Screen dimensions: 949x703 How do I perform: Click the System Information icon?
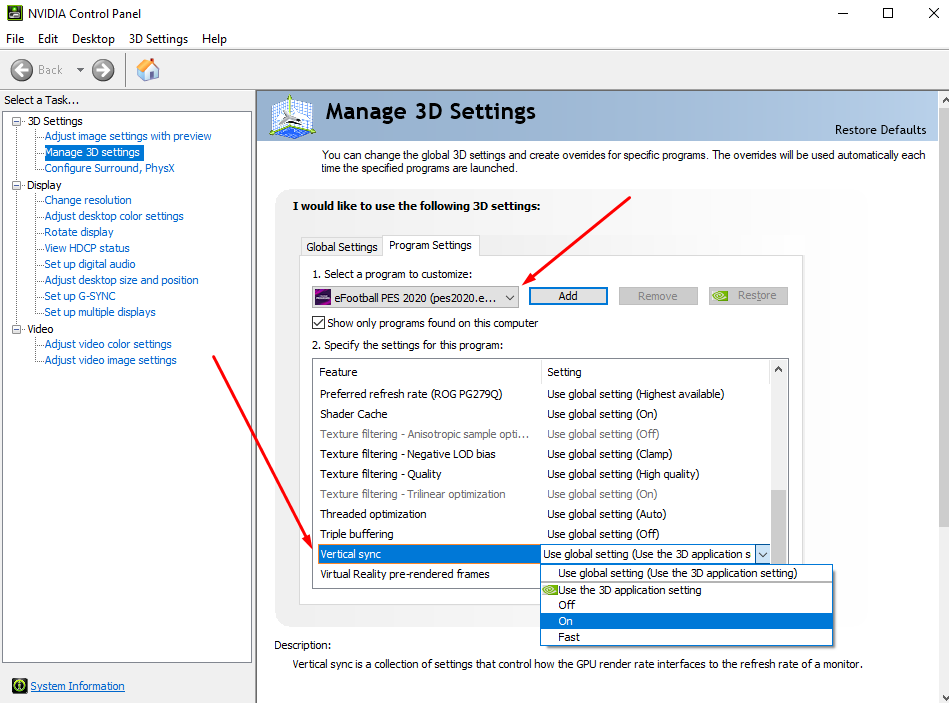[x=19, y=685]
